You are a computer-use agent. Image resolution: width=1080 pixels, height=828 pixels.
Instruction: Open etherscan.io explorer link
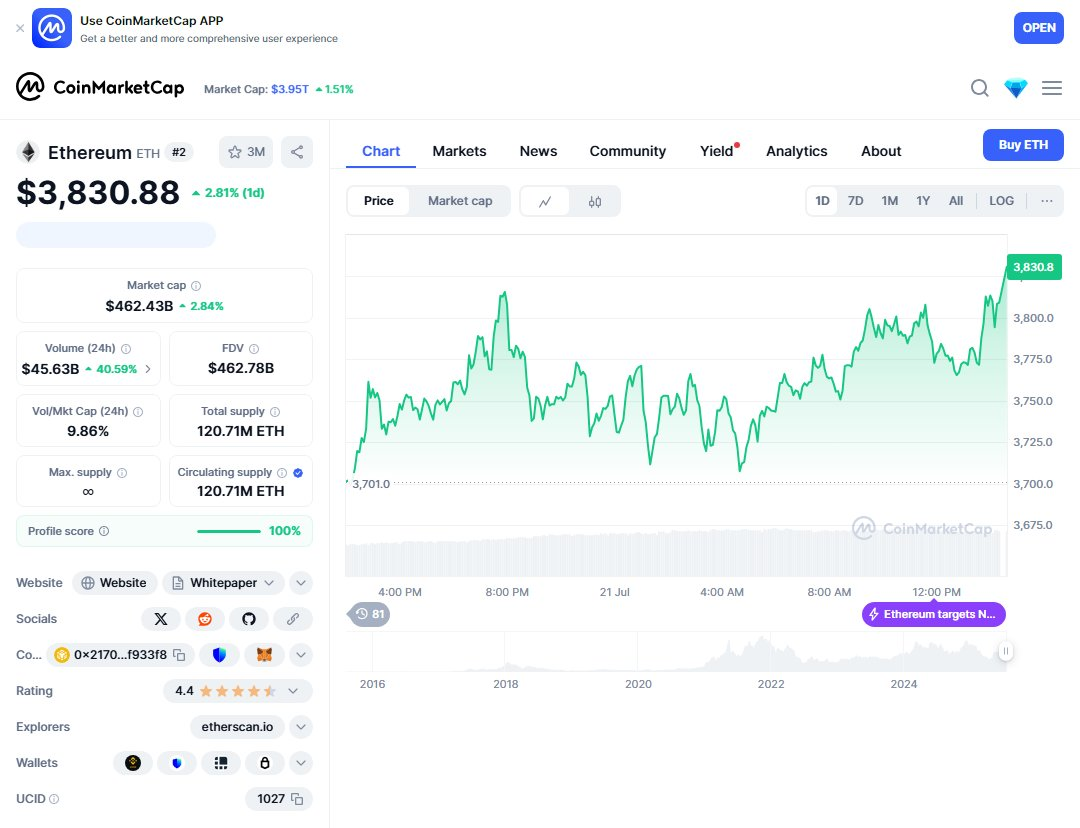tap(237, 726)
